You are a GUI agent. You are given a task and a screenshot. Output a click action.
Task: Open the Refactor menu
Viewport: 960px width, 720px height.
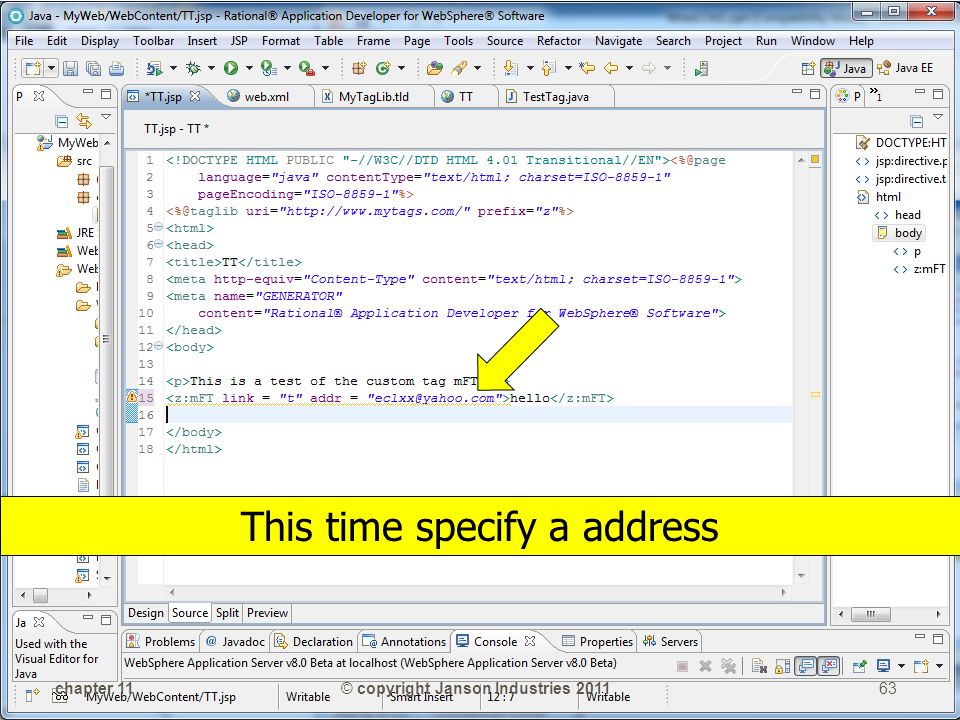click(558, 40)
